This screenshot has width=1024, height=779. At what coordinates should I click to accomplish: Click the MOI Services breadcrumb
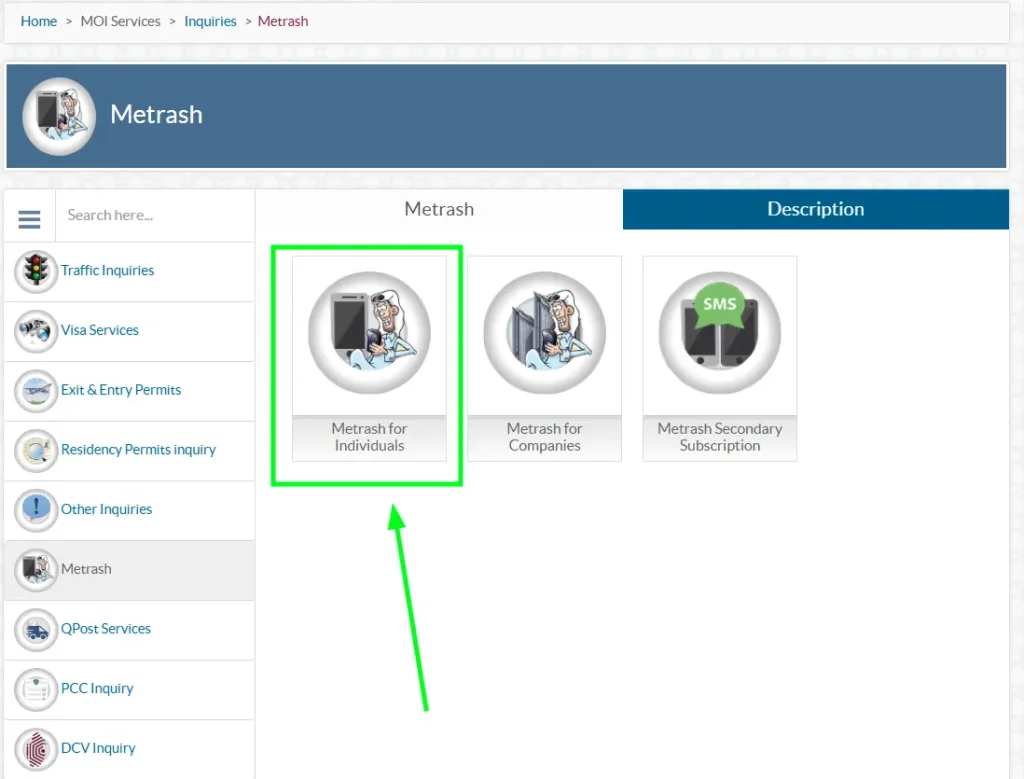[120, 21]
